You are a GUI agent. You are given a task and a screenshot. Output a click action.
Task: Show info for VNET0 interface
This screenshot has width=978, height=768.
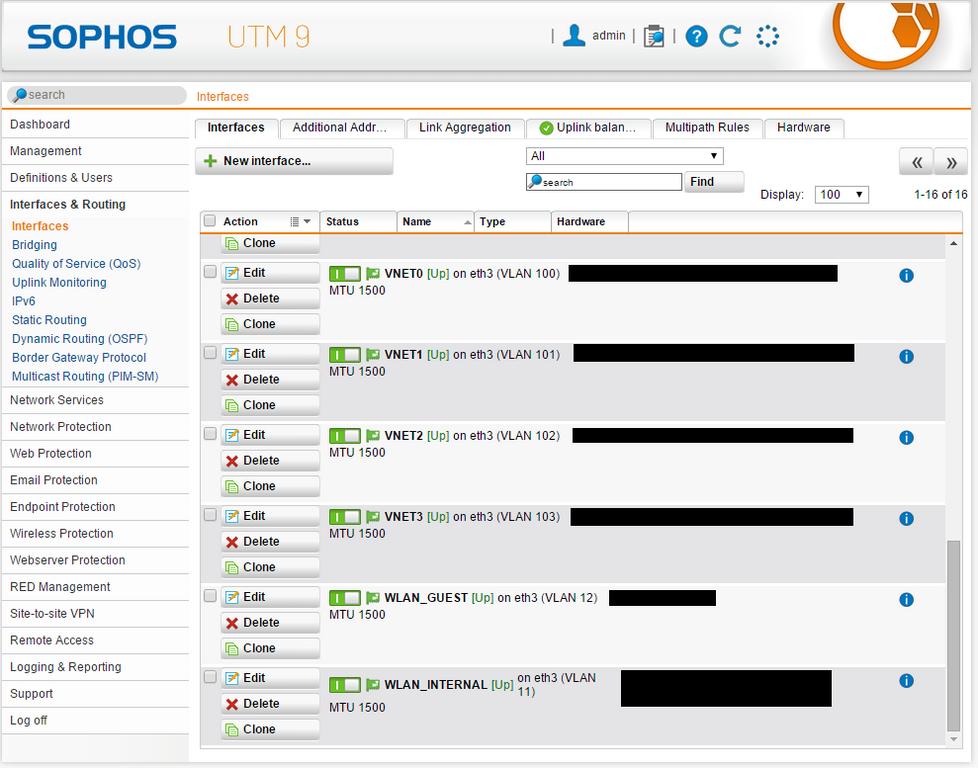click(x=906, y=275)
